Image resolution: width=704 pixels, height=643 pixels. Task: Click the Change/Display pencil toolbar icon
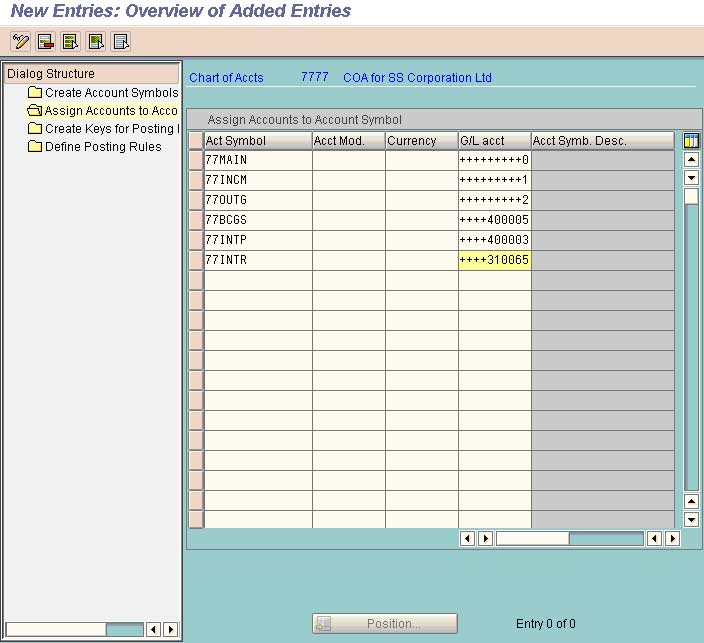[x=20, y=42]
